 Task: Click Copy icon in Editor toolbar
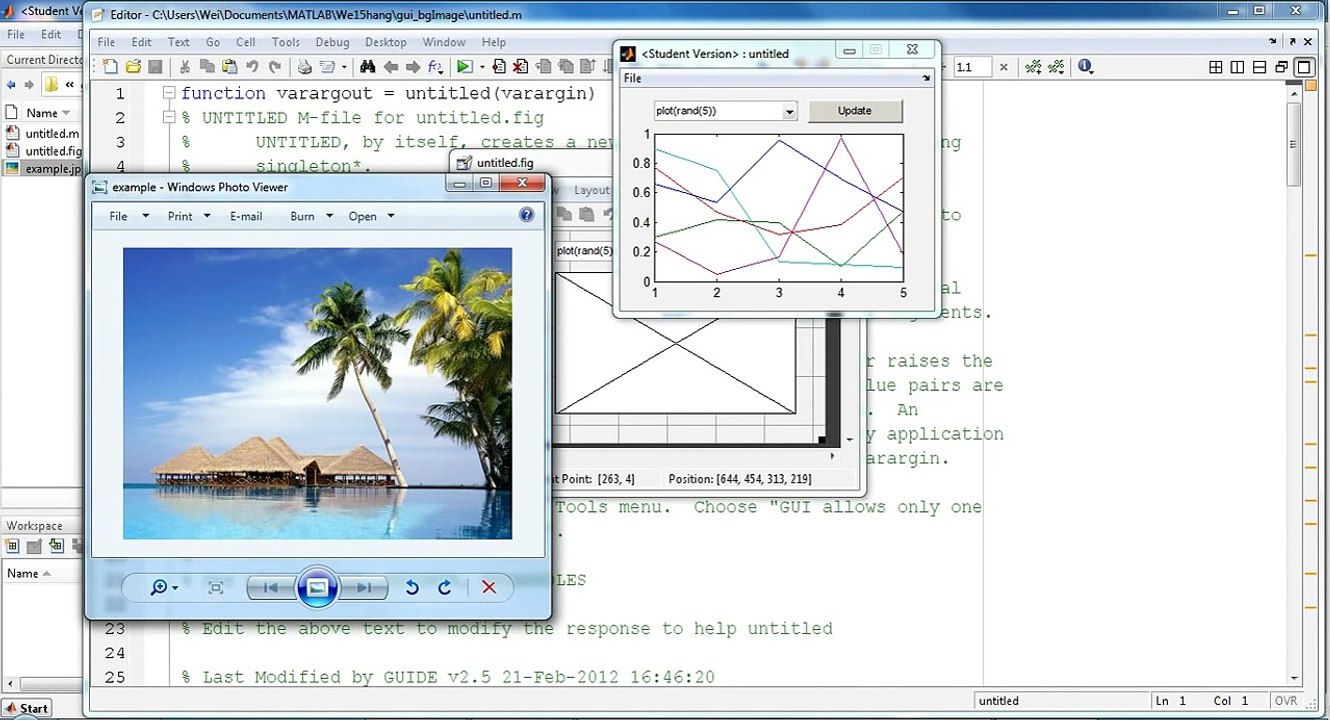206,67
